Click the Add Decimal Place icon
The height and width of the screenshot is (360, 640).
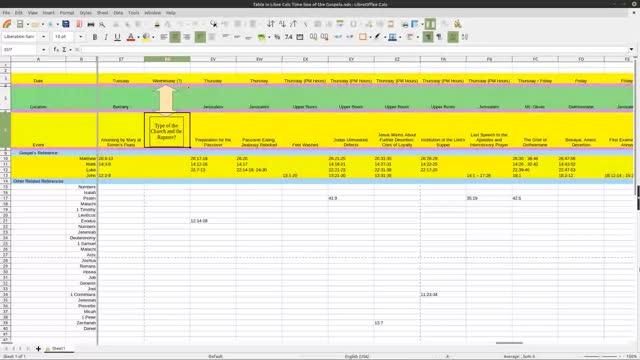coord(313,37)
